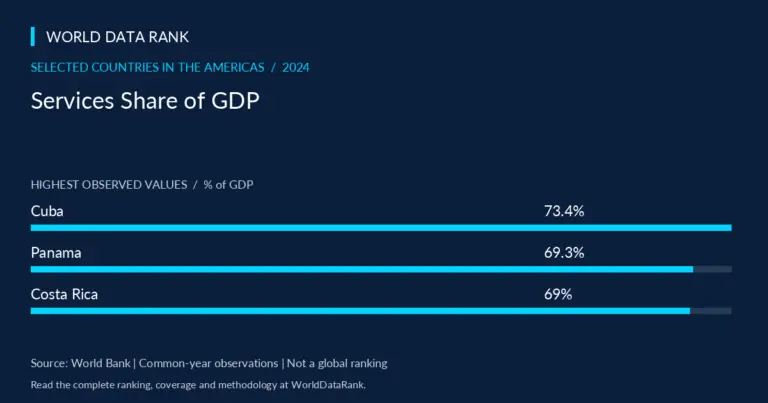Select the Panama country label
The image size is (768, 403).
pos(56,253)
